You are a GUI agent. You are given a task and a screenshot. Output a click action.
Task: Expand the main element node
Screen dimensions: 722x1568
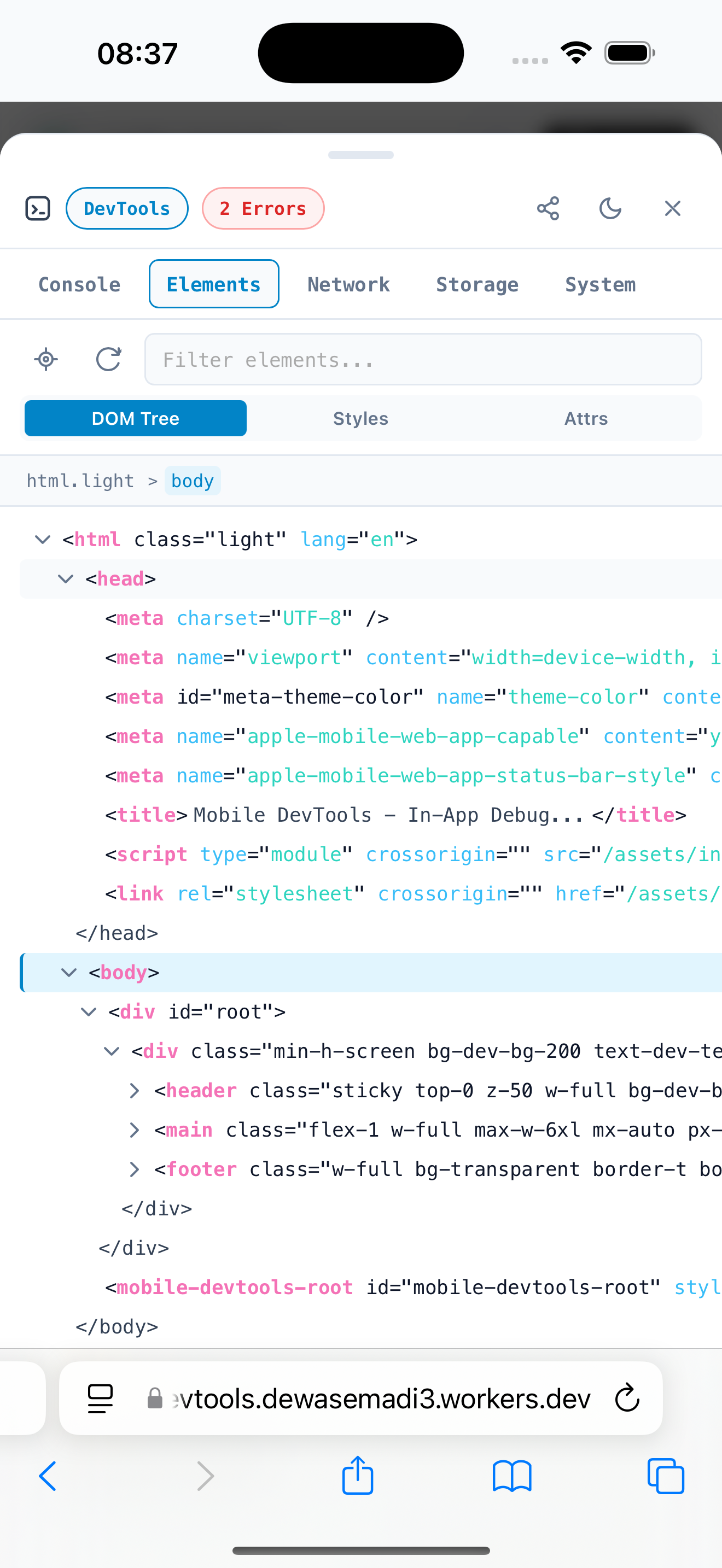pos(135,1130)
